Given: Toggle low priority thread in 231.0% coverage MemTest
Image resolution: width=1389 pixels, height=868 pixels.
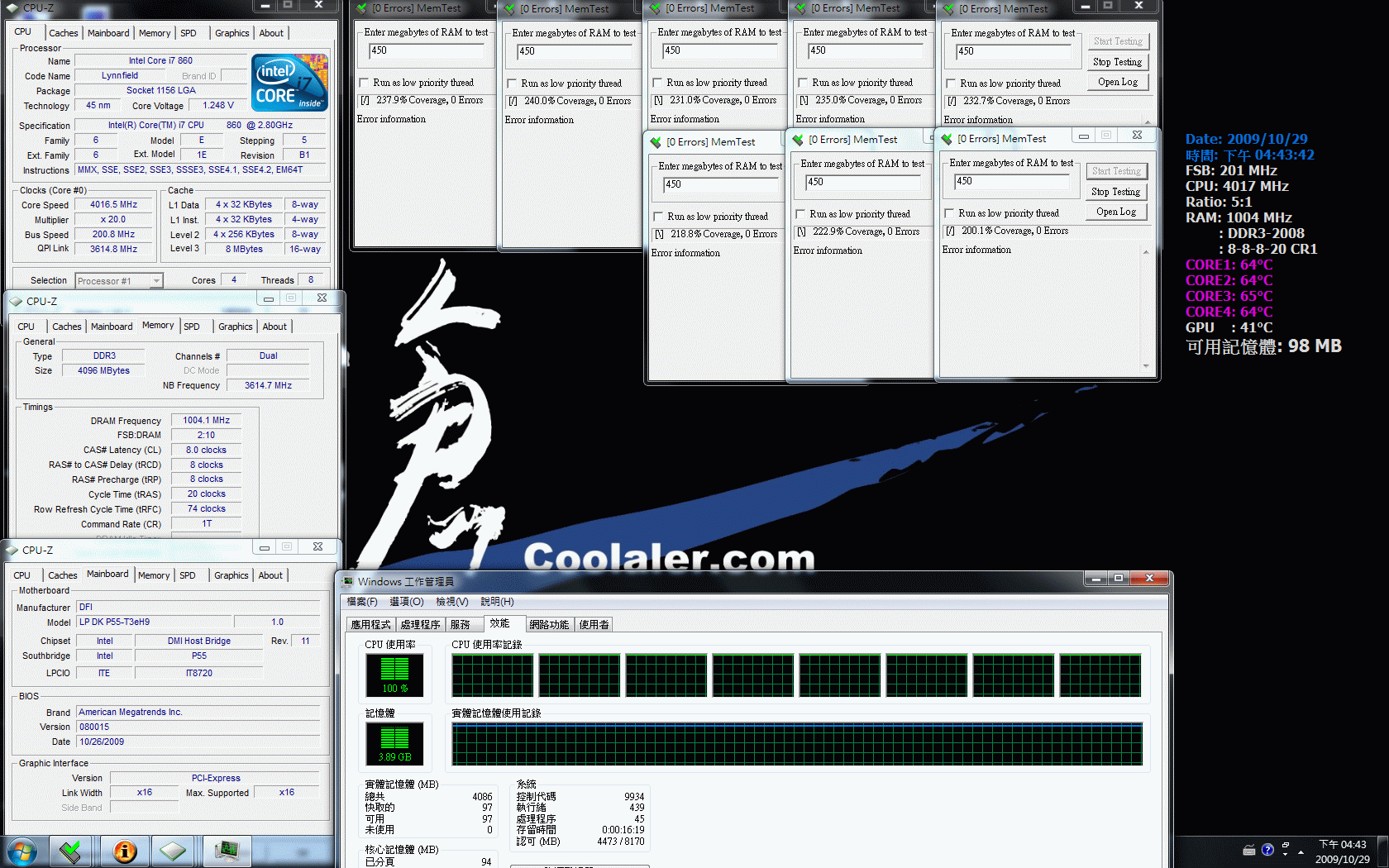Looking at the screenshot, I should click(657, 83).
